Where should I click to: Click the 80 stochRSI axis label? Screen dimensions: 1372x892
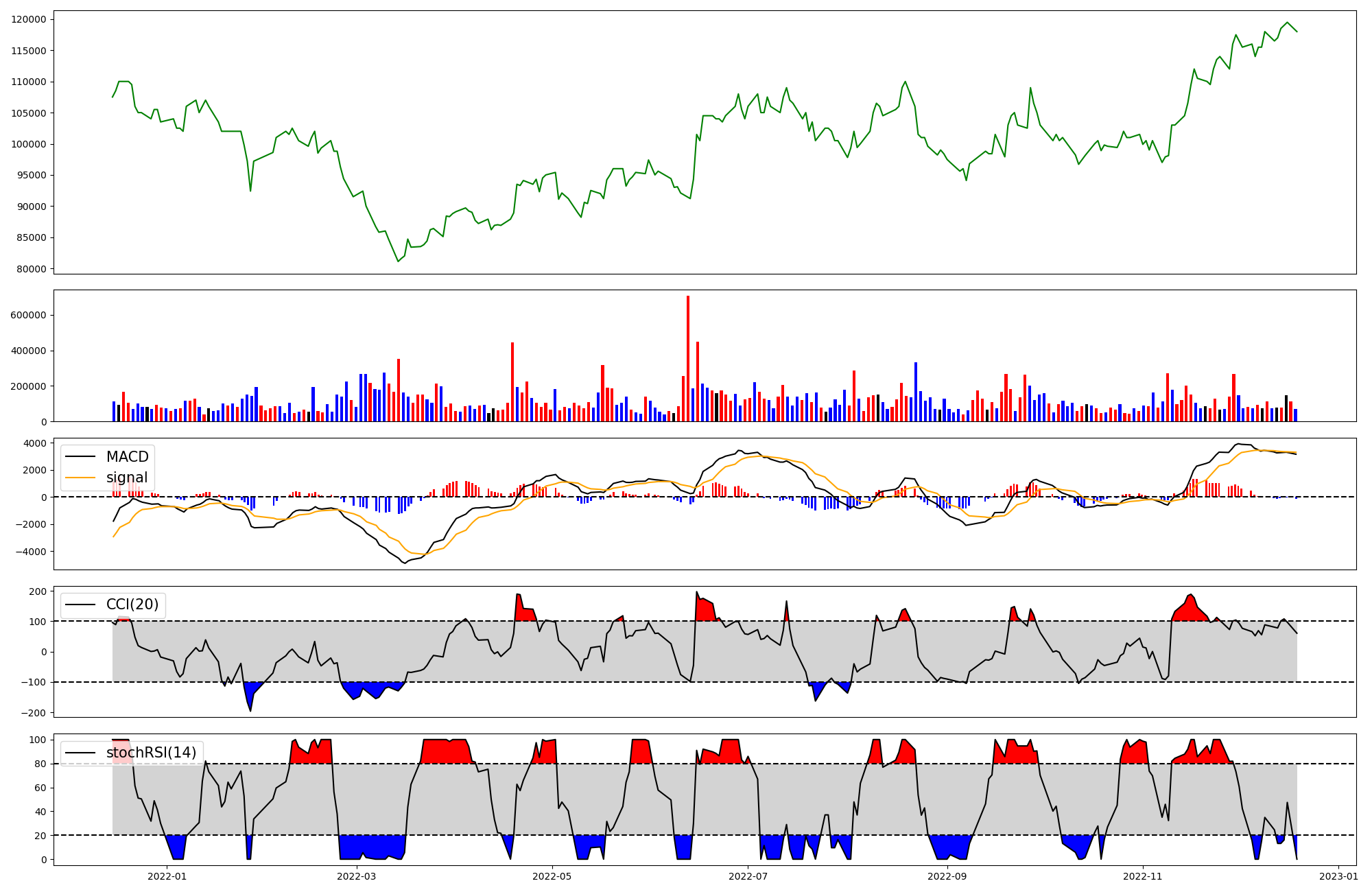pyautogui.click(x=41, y=764)
